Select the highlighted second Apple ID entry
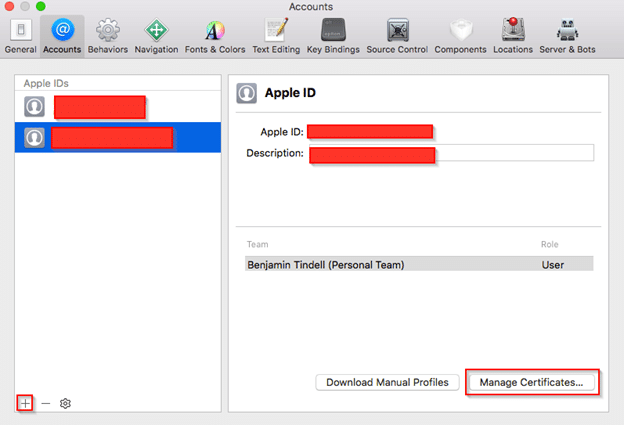 point(118,137)
